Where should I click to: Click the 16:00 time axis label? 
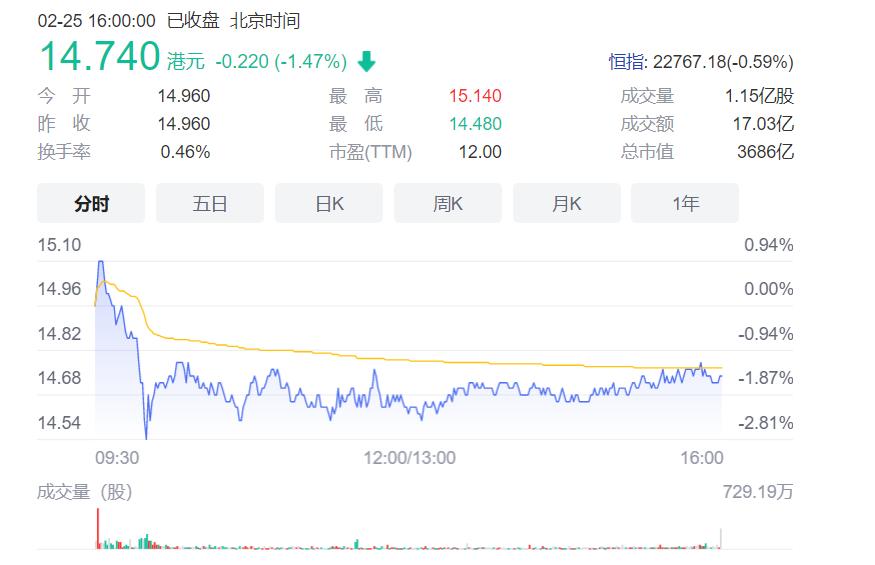pyautogui.click(x=702, y=457)
